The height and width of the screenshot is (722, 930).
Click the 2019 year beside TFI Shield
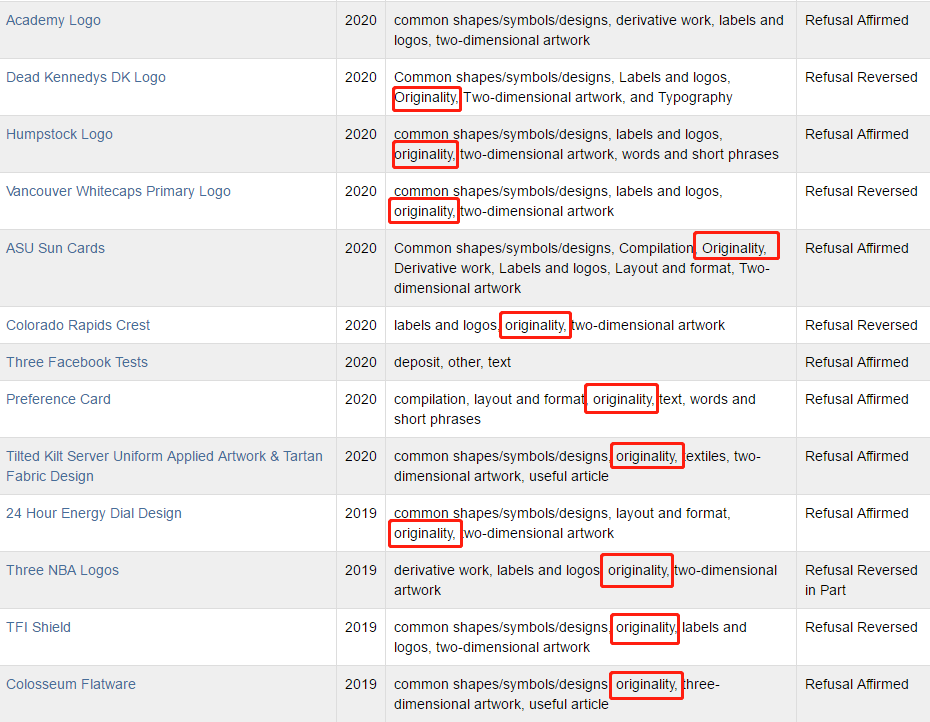point(361,627)
